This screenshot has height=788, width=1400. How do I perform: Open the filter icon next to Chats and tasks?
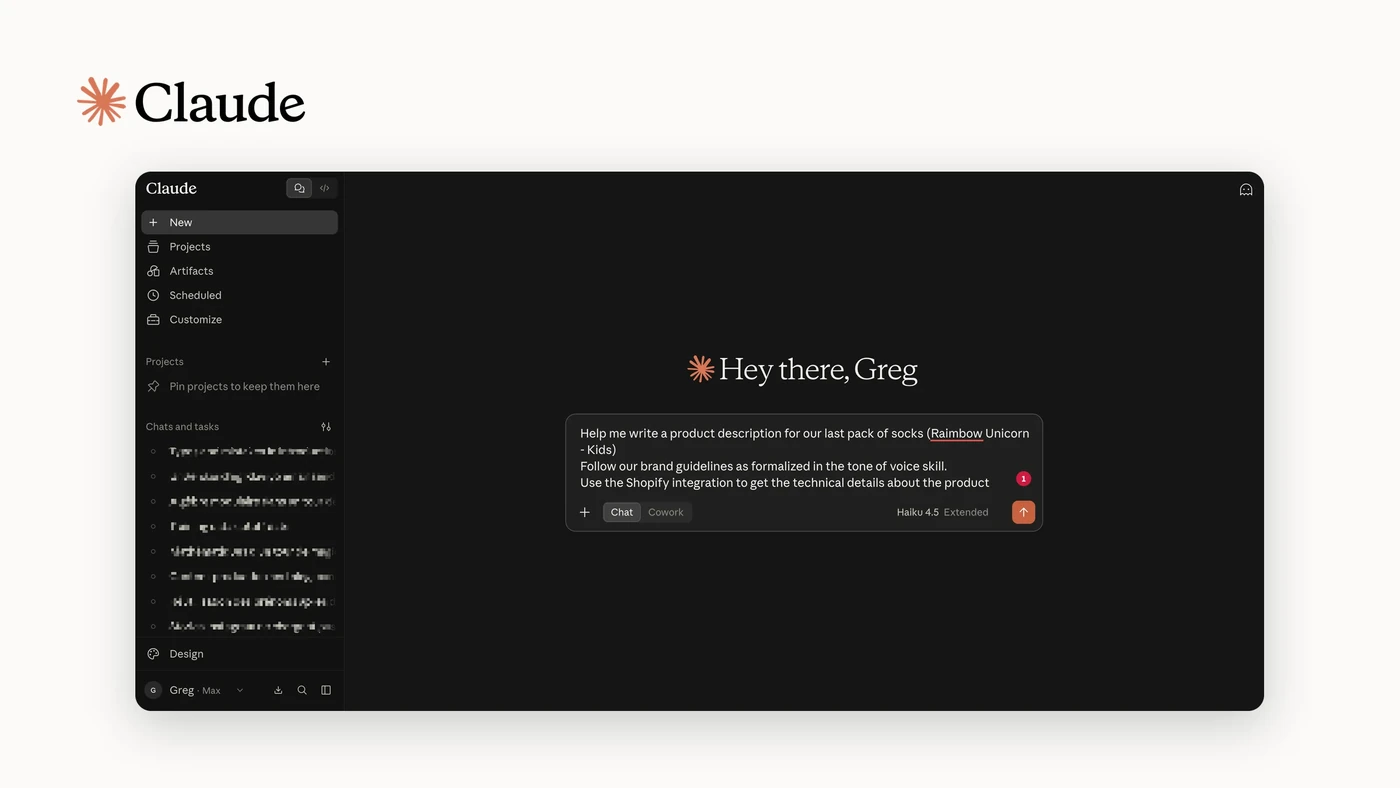pyautogui.click(x=326, y=427)
